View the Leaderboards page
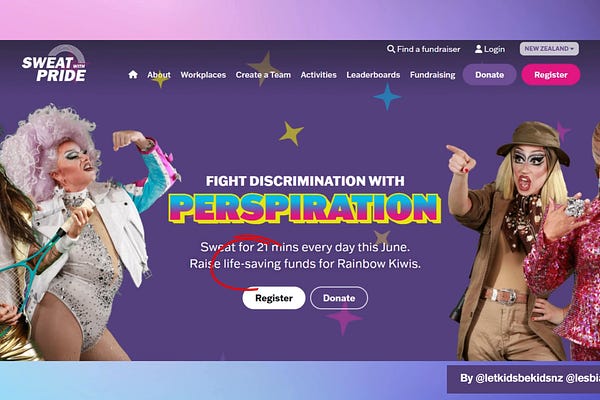The width and height of the screenshot is (600, 400). click(373, 75)
